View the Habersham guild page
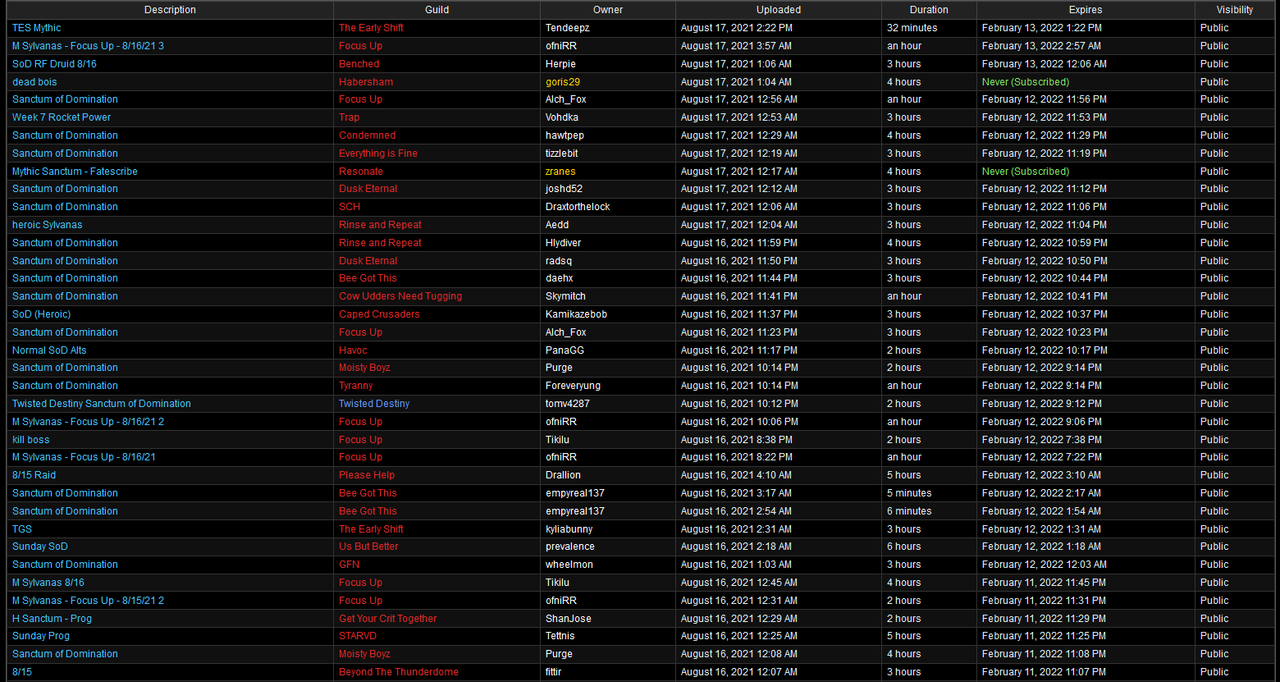This screenshot has width=1280, height=682. tap(366, 82)
